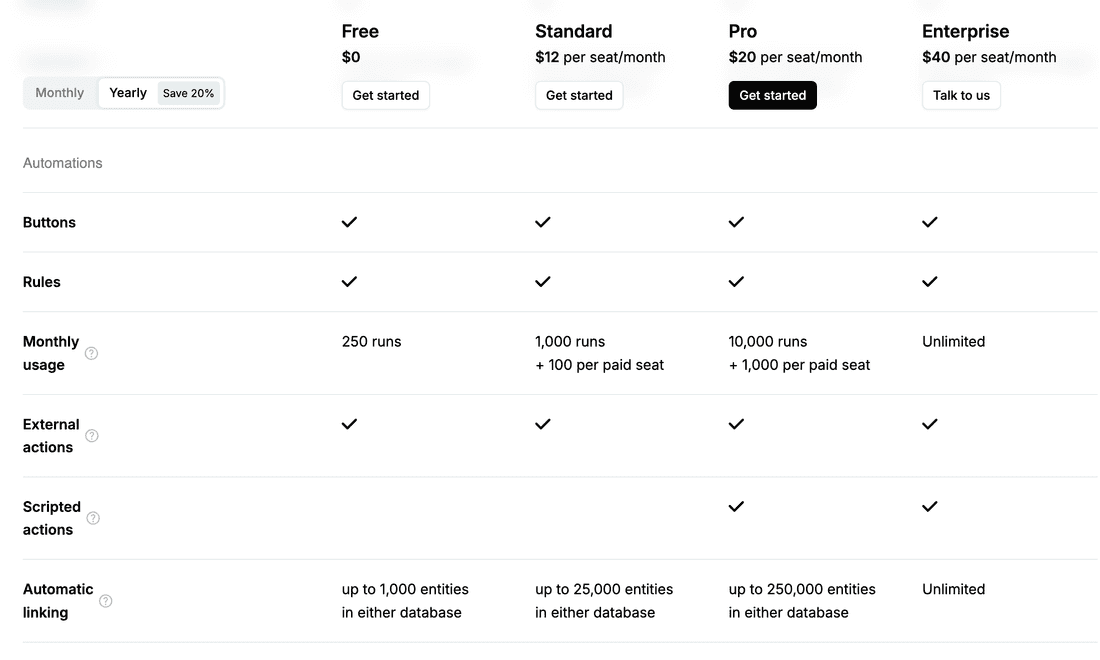Click help icon next to Monthly usage
Viewport: 1100px width, 660px height.
pos(91,353)
